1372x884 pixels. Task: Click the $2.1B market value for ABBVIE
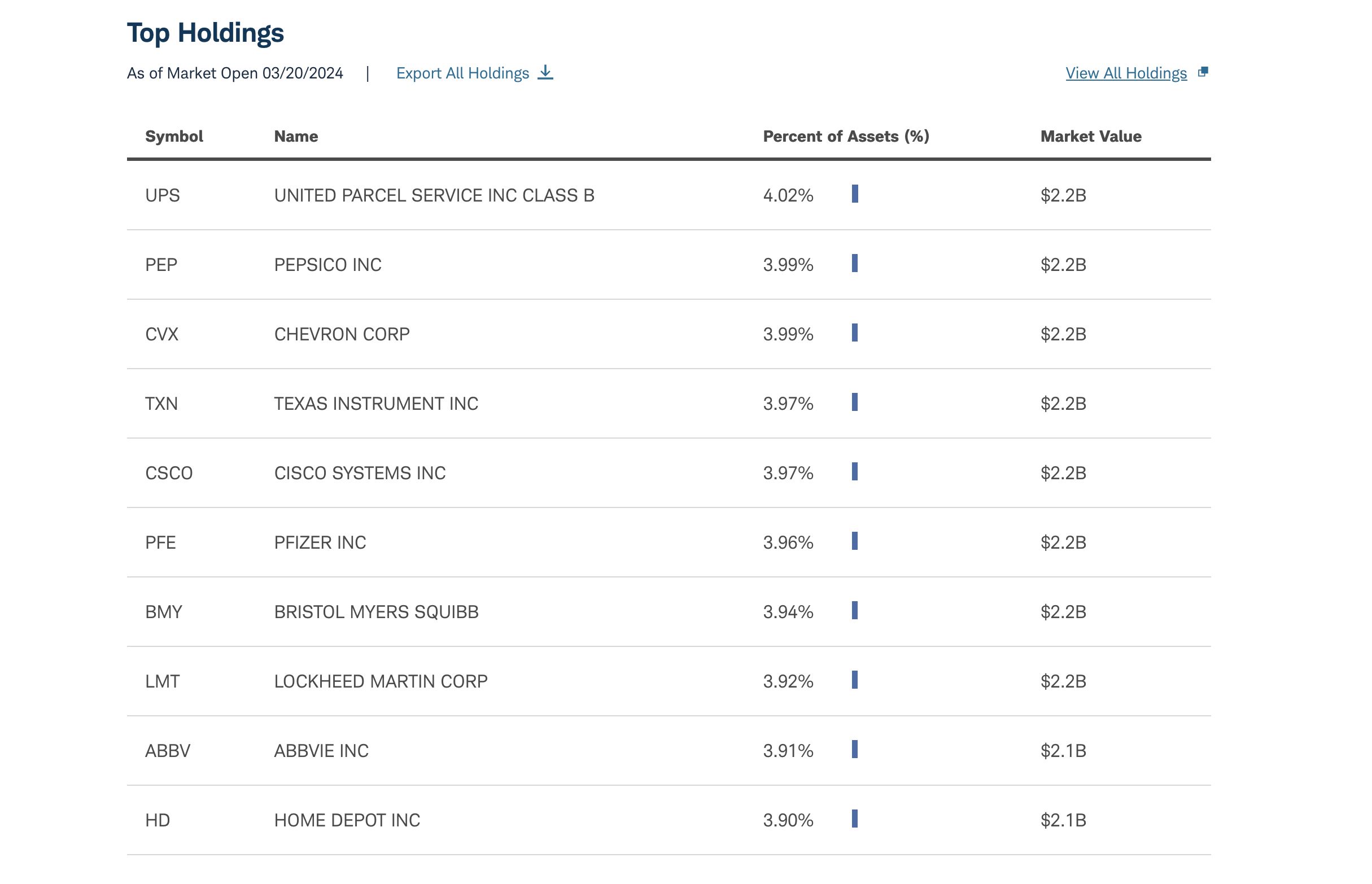coord(1063,751)
